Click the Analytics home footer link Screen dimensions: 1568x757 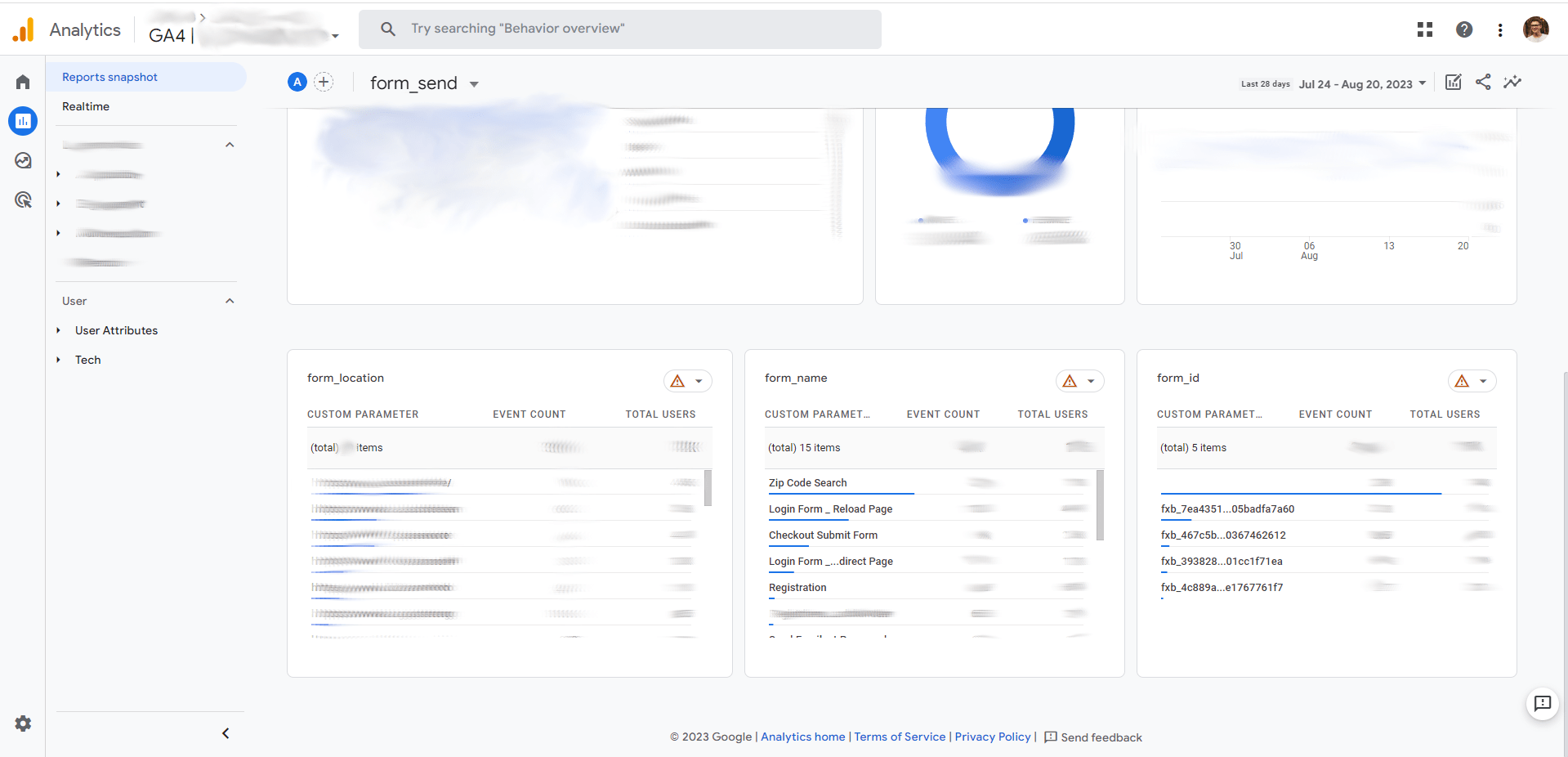pos(803,737)
